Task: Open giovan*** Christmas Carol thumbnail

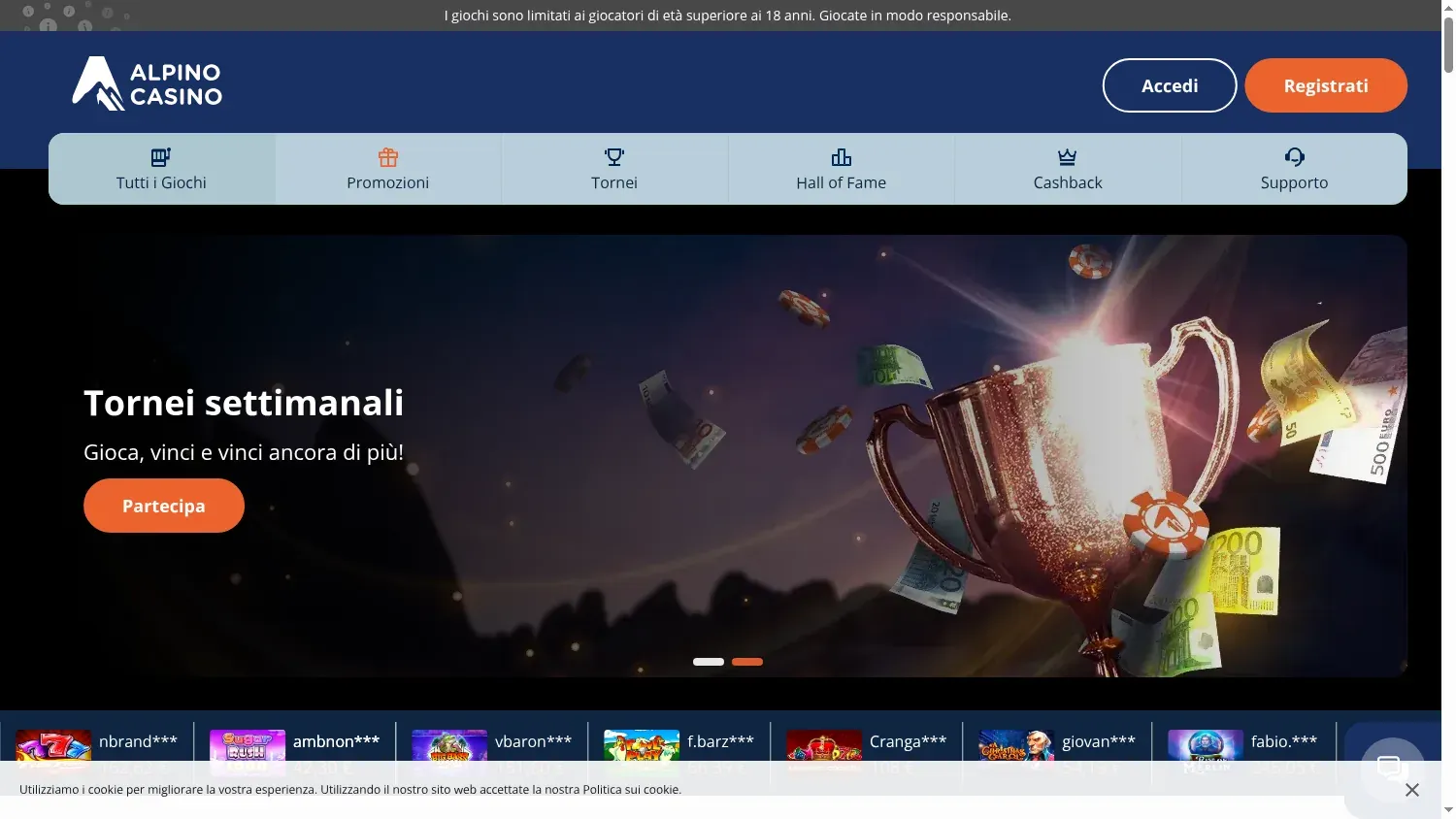Action: pos(1016,753)
